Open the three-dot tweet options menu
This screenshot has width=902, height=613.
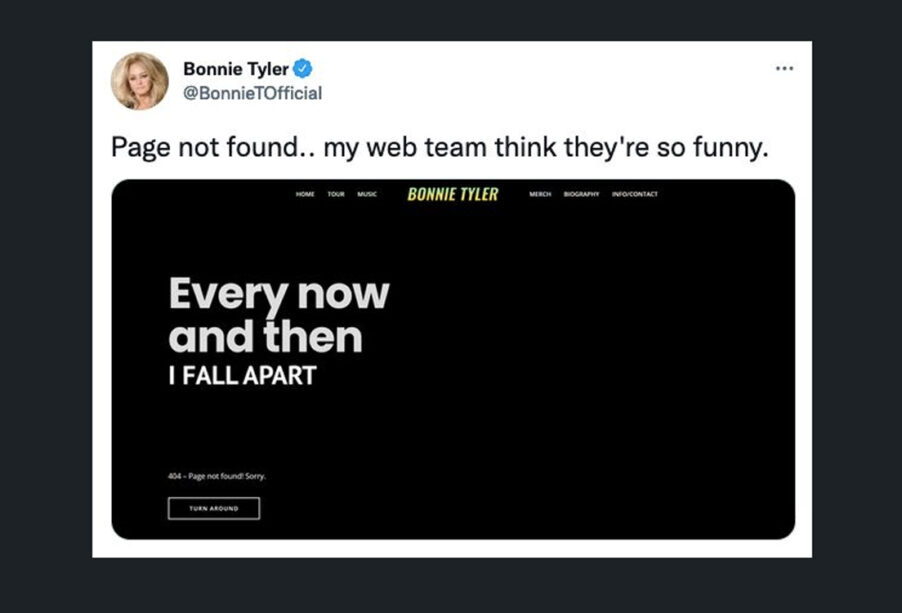coord(784,68)
